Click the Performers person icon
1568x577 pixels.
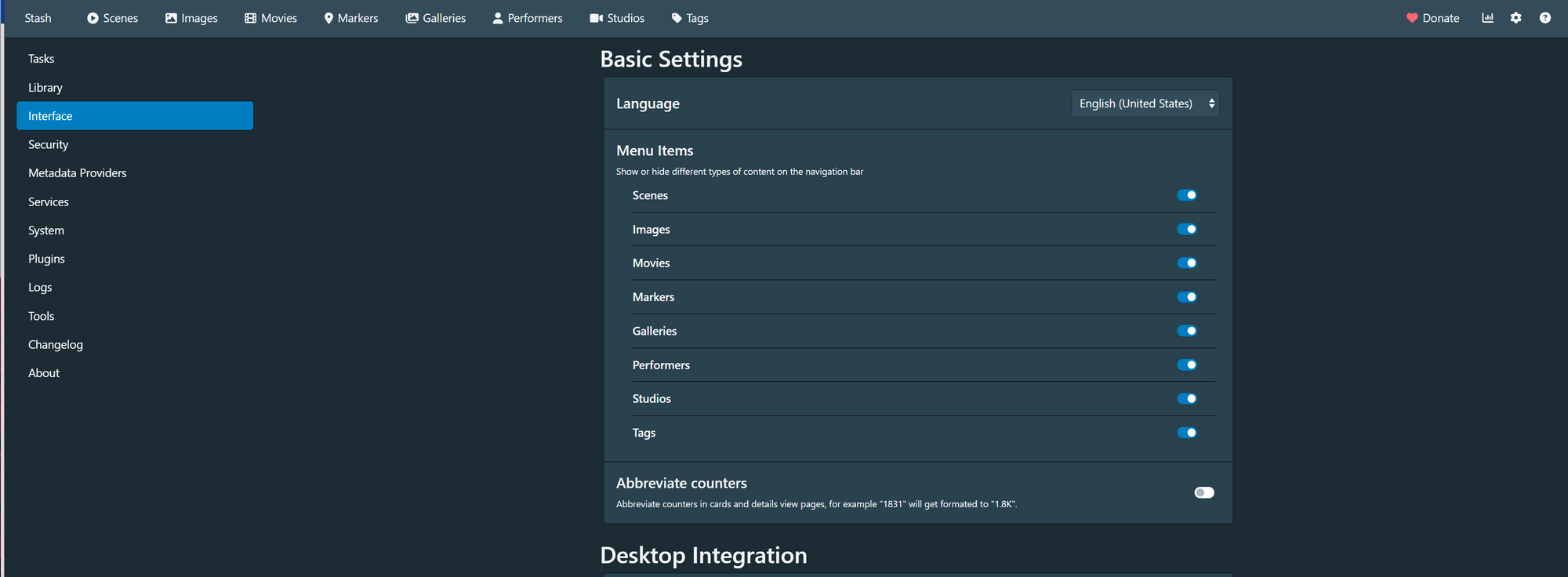[x=498, y=18]
